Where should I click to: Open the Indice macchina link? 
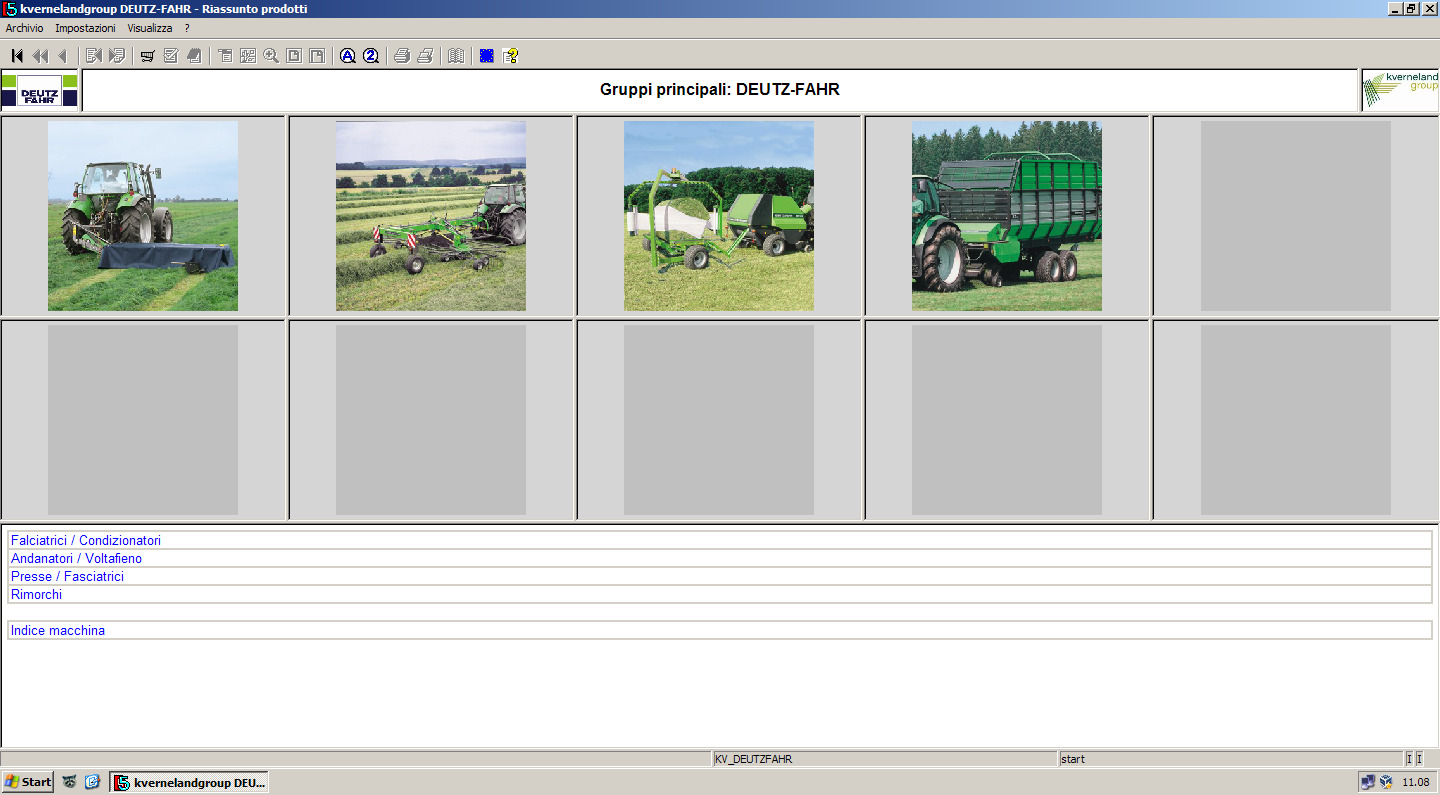coord(58,631)
